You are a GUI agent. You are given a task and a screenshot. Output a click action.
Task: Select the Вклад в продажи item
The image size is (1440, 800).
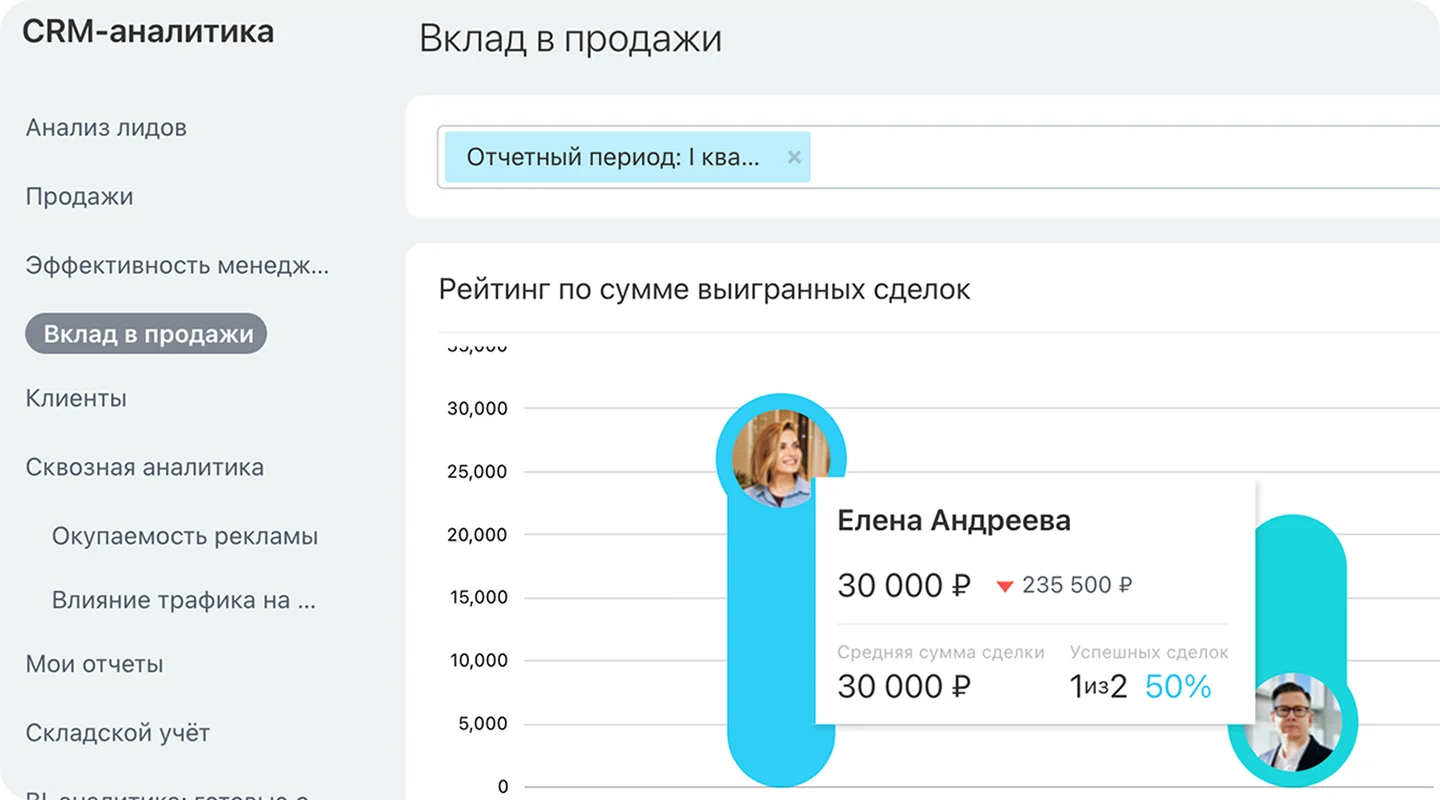tap(146, 334)
